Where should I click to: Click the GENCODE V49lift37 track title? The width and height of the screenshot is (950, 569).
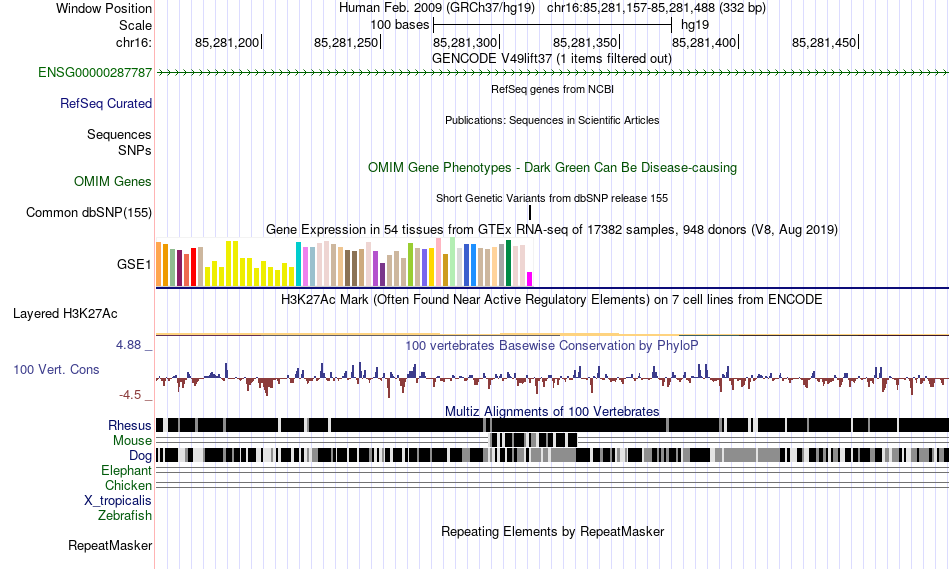click(552, 59)
